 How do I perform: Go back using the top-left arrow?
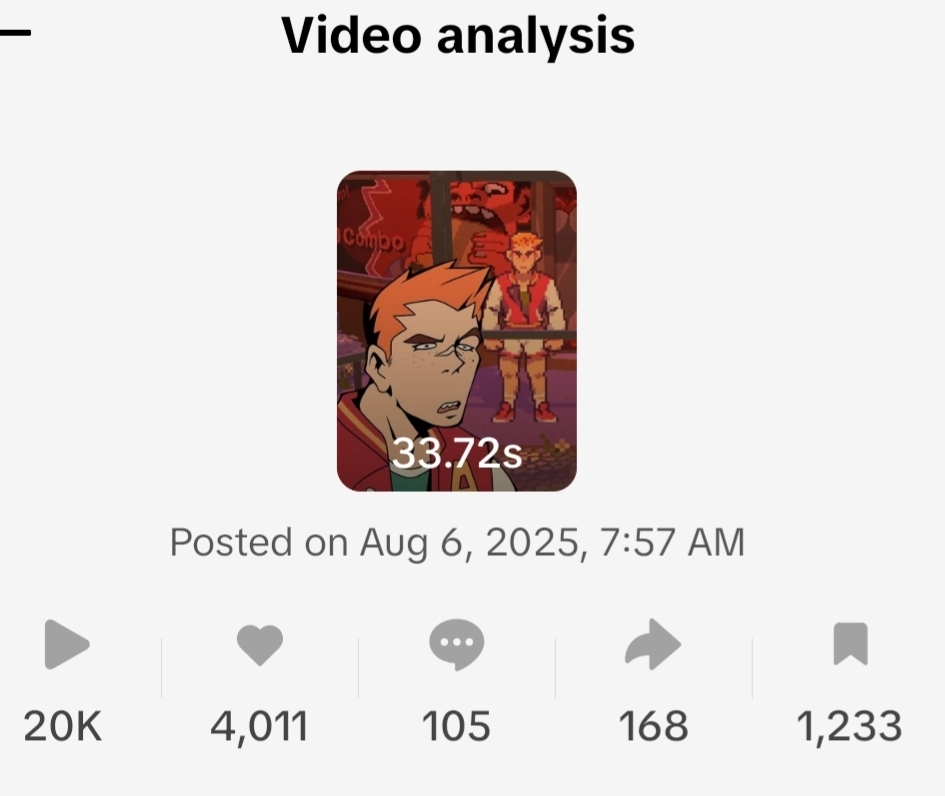tap(13, 33)
